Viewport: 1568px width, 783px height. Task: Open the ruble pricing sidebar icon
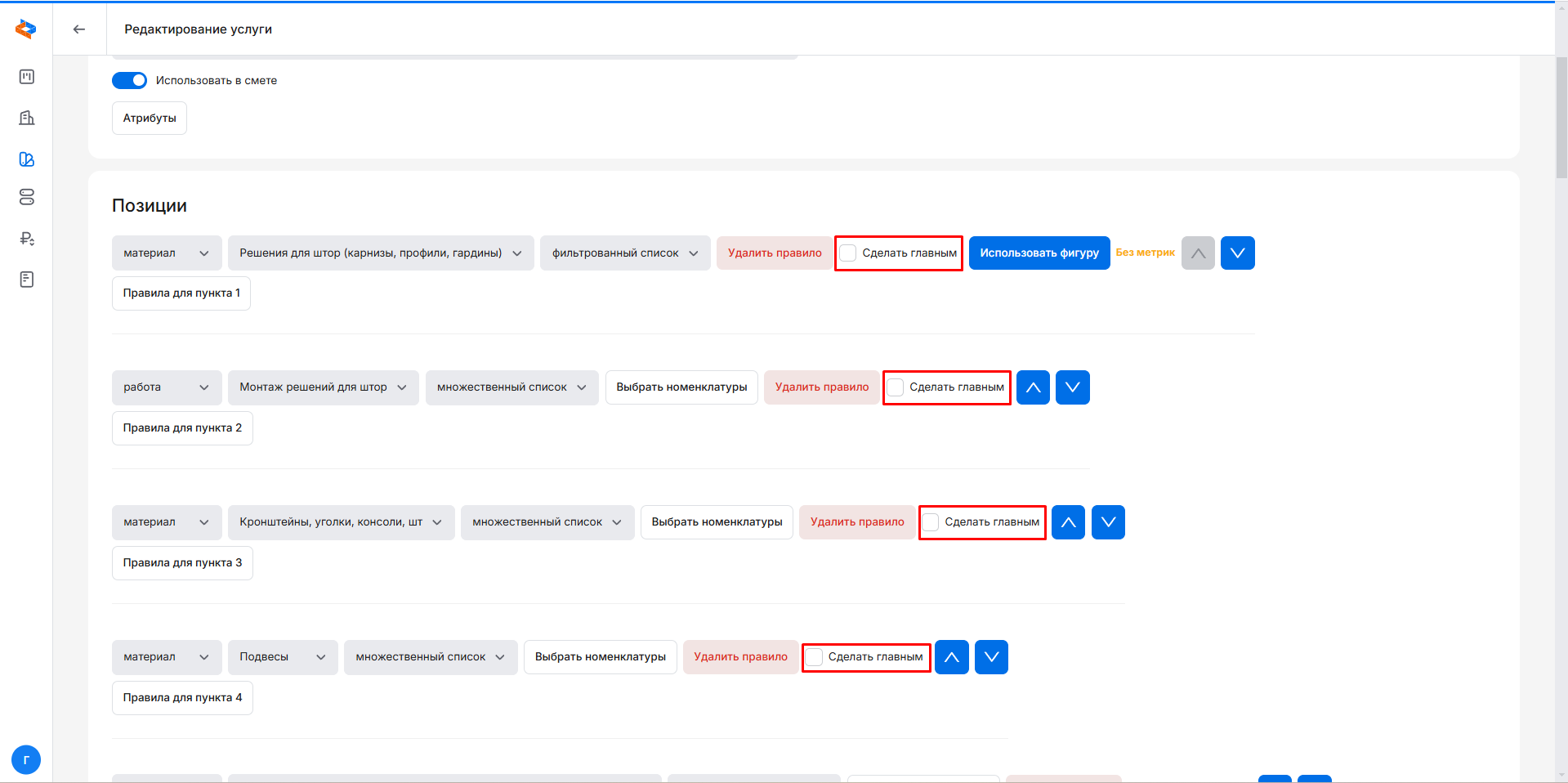[26, 239]
